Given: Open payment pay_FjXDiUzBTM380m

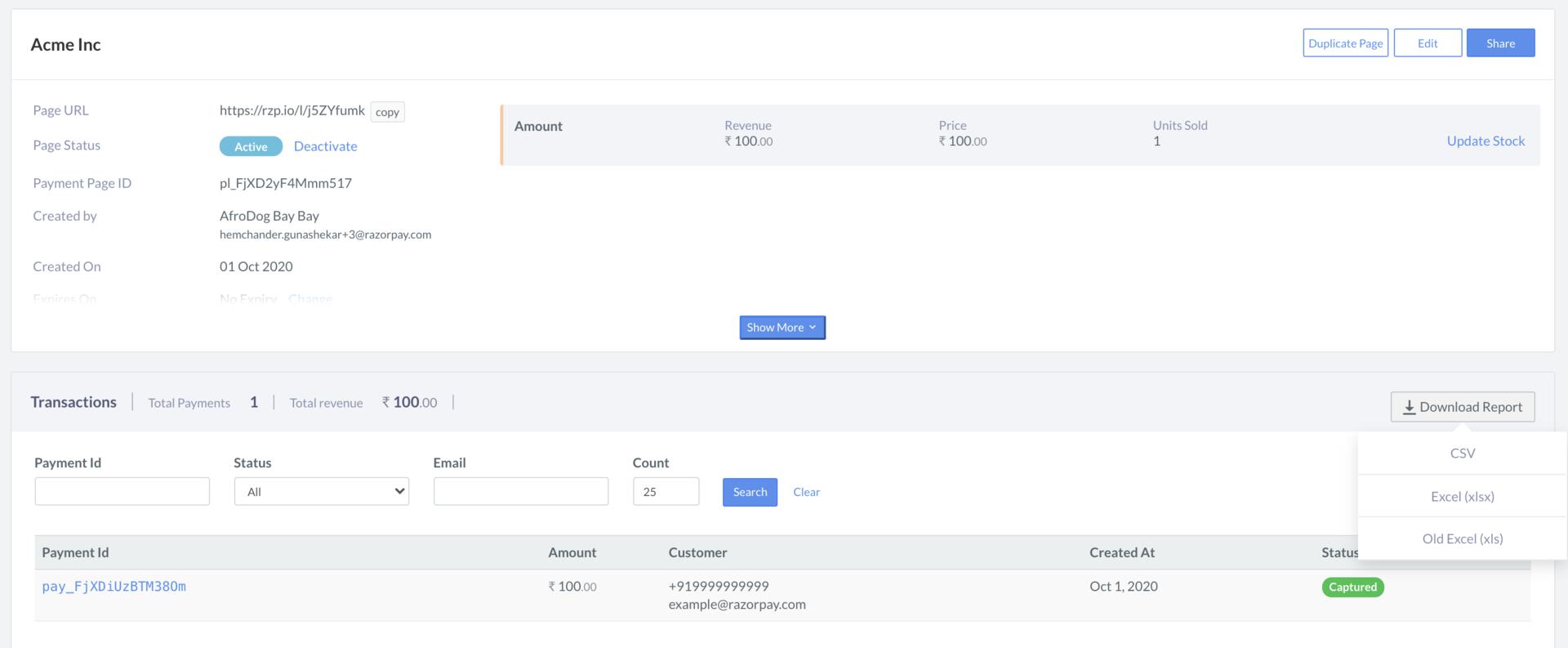Looking at the screenshot, I should (x=114, y=587).
